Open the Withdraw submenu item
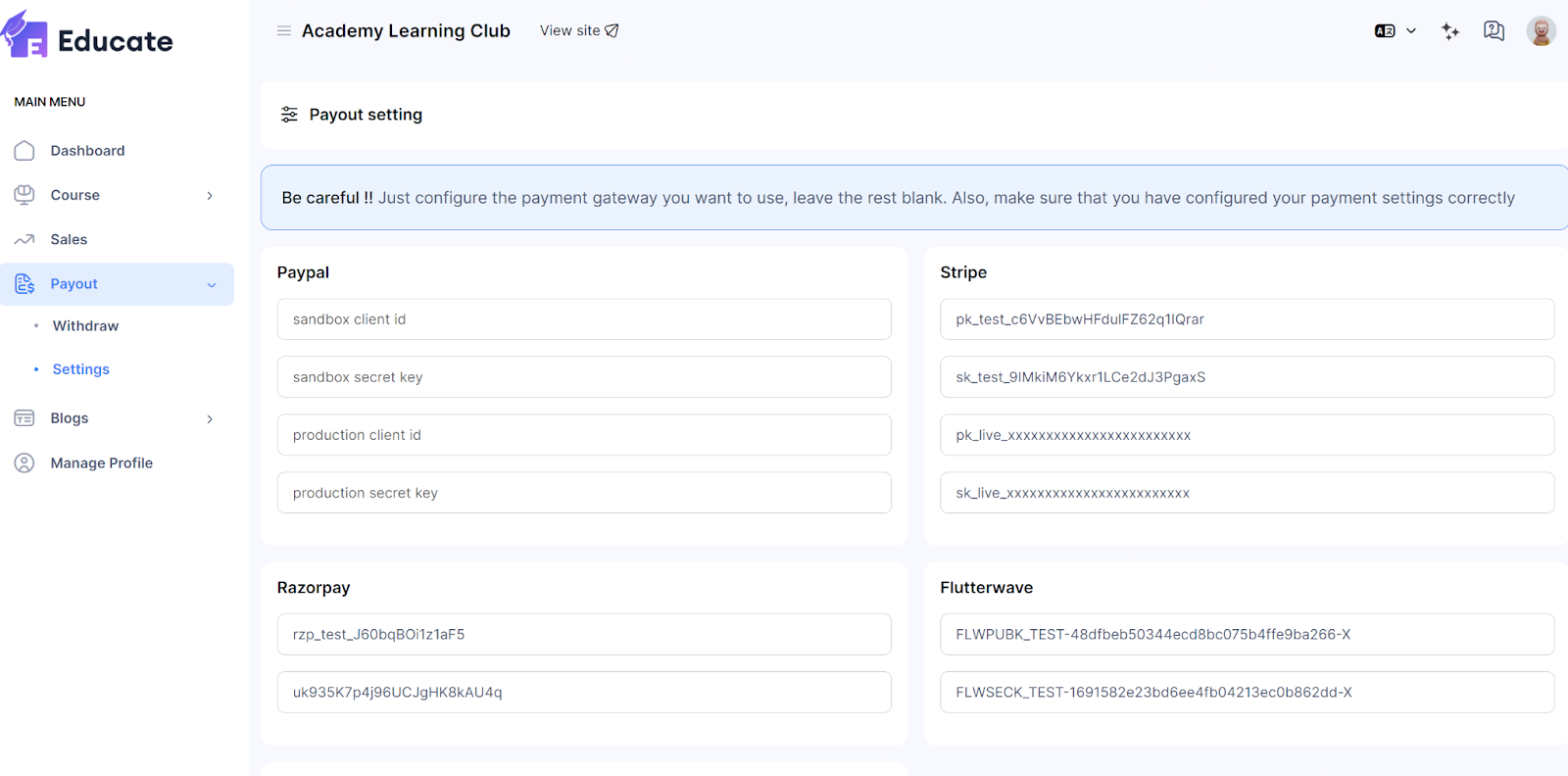Screen dimensions: 1568x776 pos(85,326)
